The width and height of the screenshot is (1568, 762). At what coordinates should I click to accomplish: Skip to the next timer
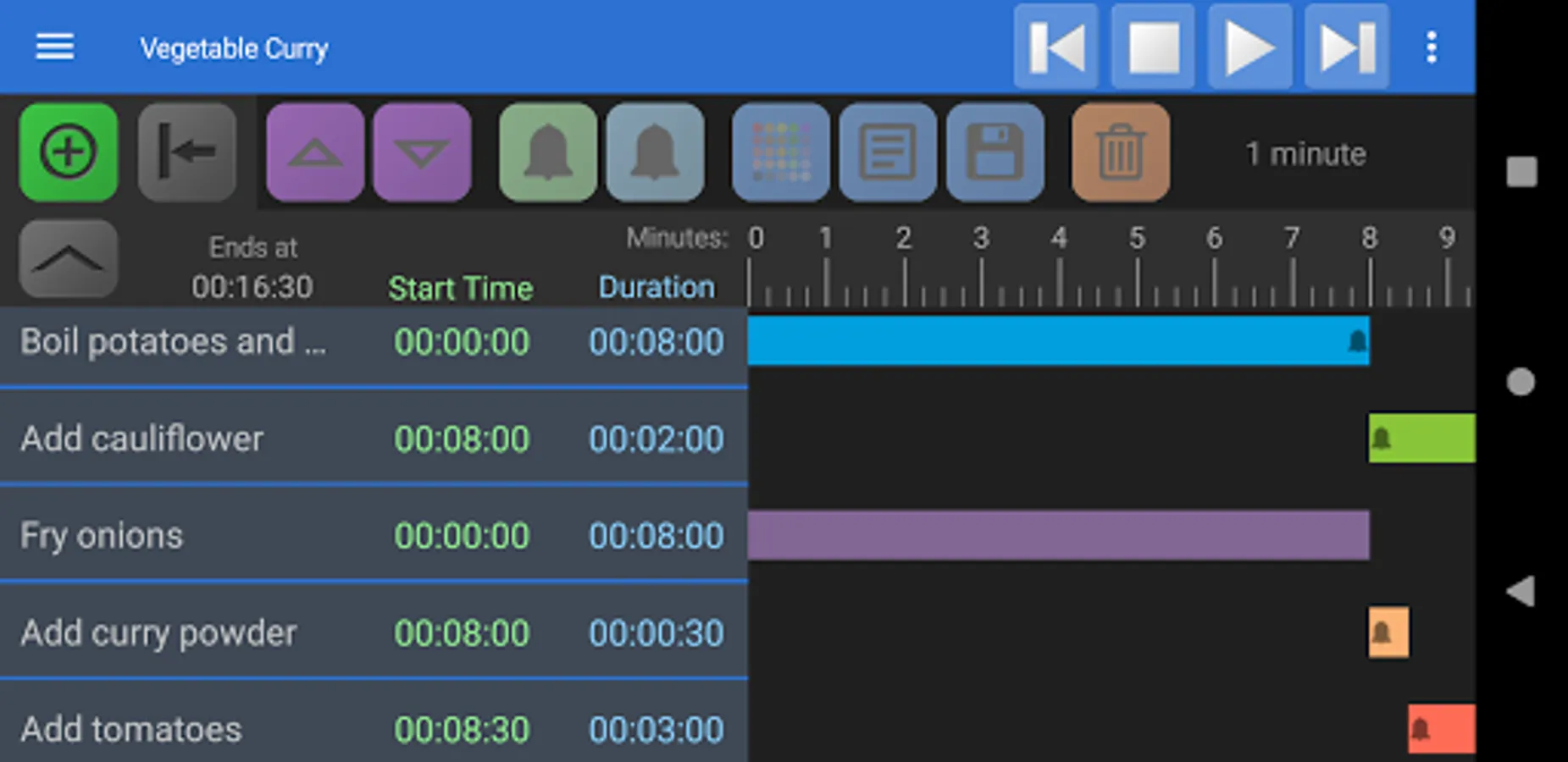click(x=1346, y=47)
